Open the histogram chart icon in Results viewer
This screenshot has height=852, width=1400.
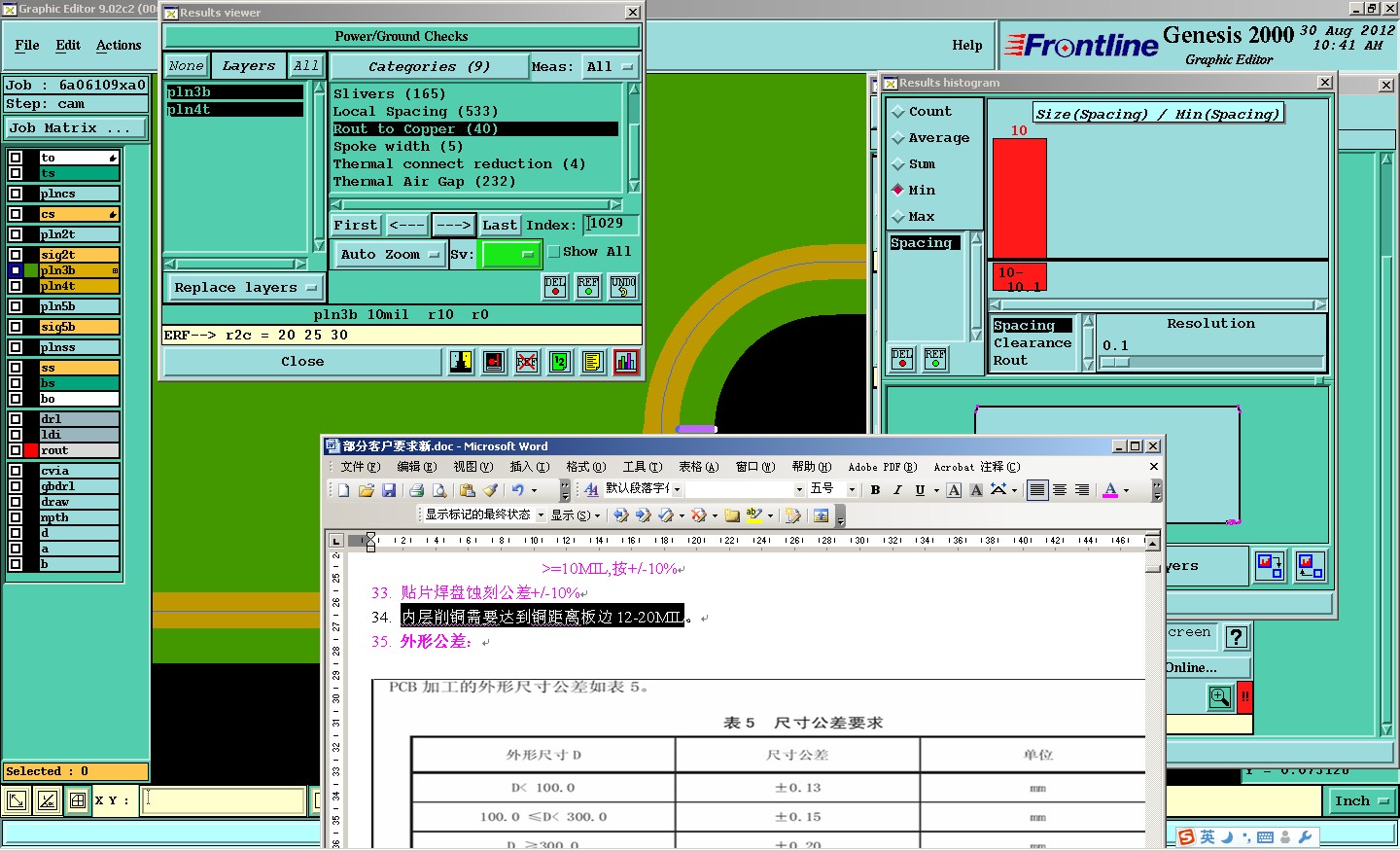tap(626, 362)
